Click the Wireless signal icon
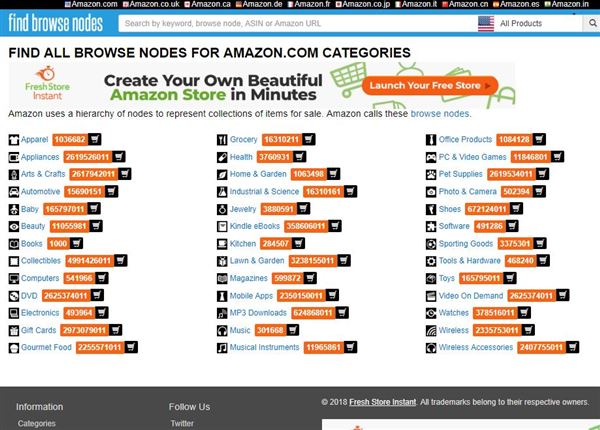Viewport: 600px width, 430px height. [x=431, y=331]
